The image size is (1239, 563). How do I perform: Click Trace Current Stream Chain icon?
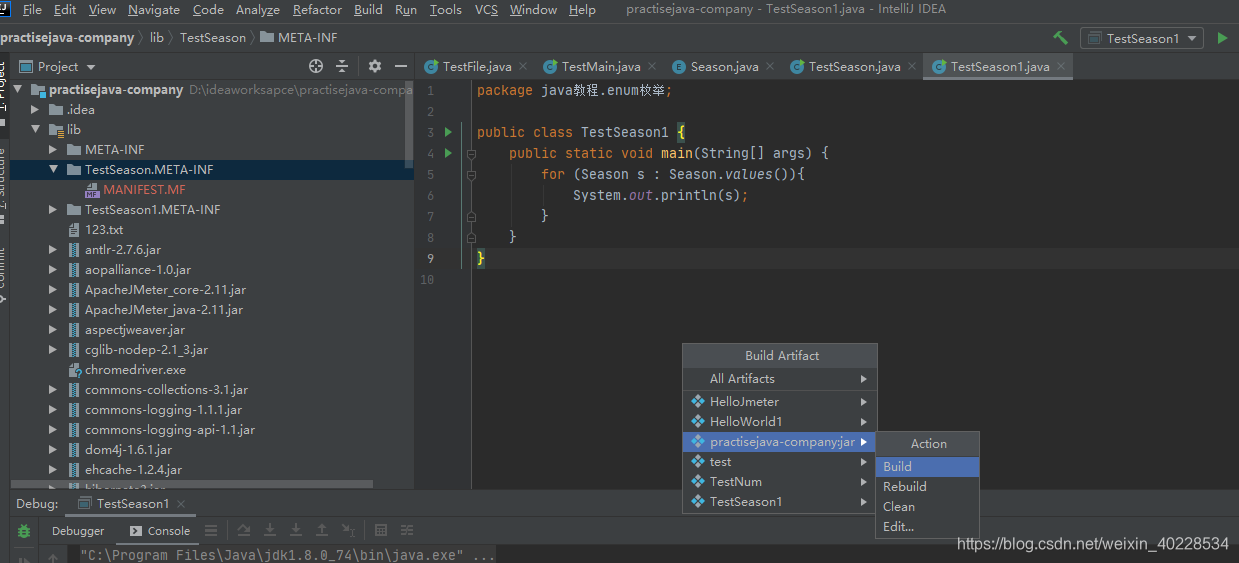(x=407, y=531)
